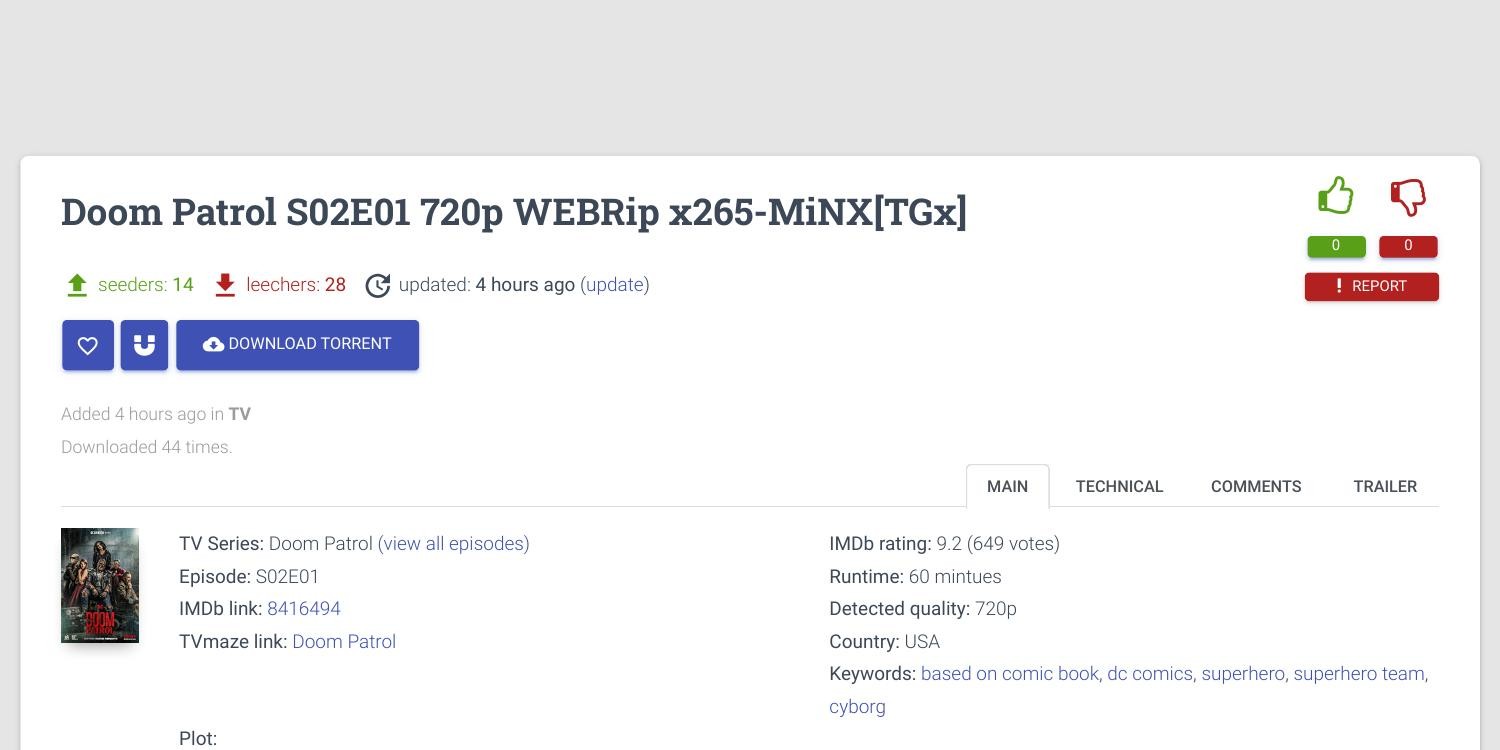Open the magnet link button
The width and height of the screenshot is (1500, 750).
pos(144,345)
